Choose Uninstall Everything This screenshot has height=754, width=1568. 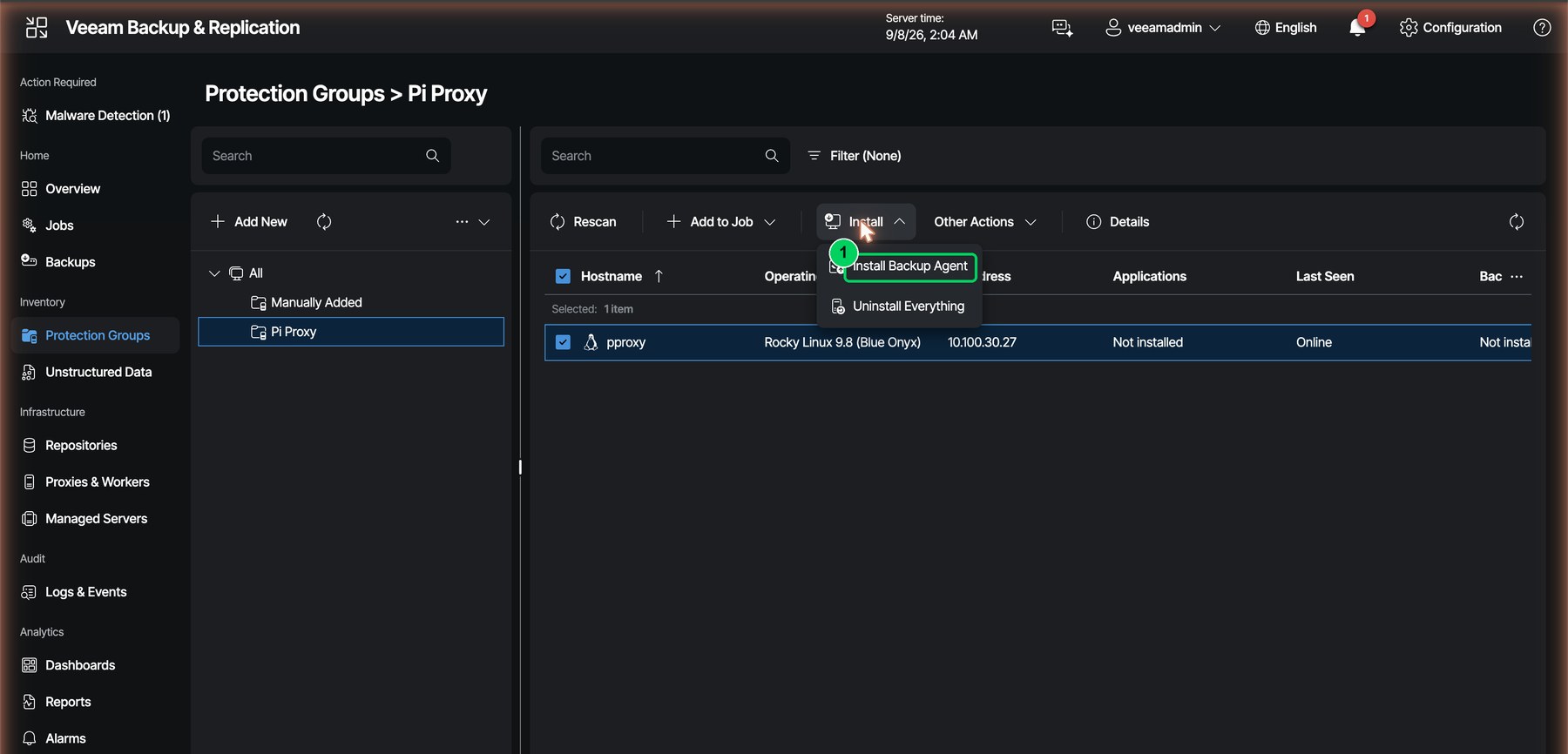(899, 306)
